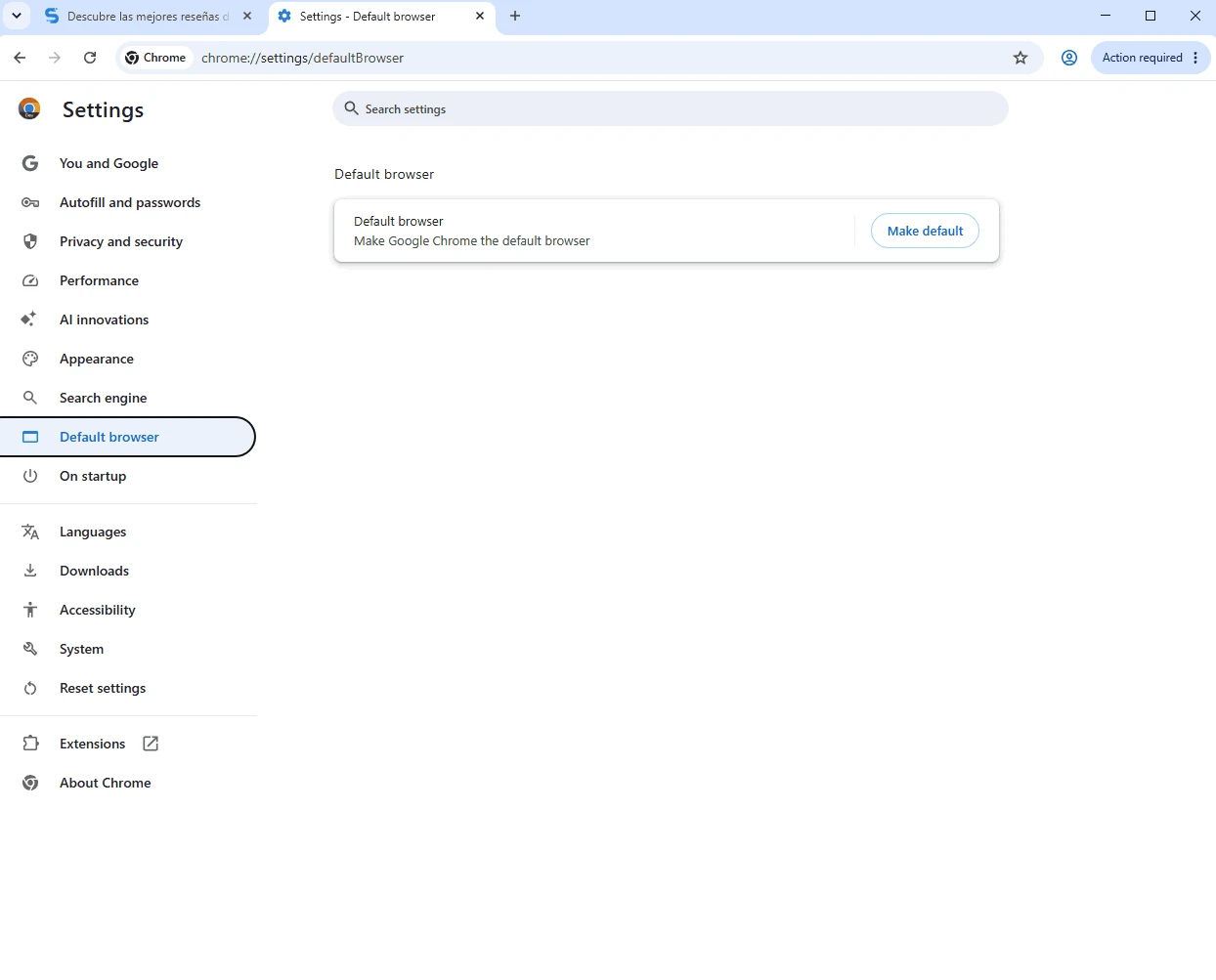Screen dimensions: 1216x980
Task: Click the puzzle piece Extensions icon
Action: coord(30,744)
